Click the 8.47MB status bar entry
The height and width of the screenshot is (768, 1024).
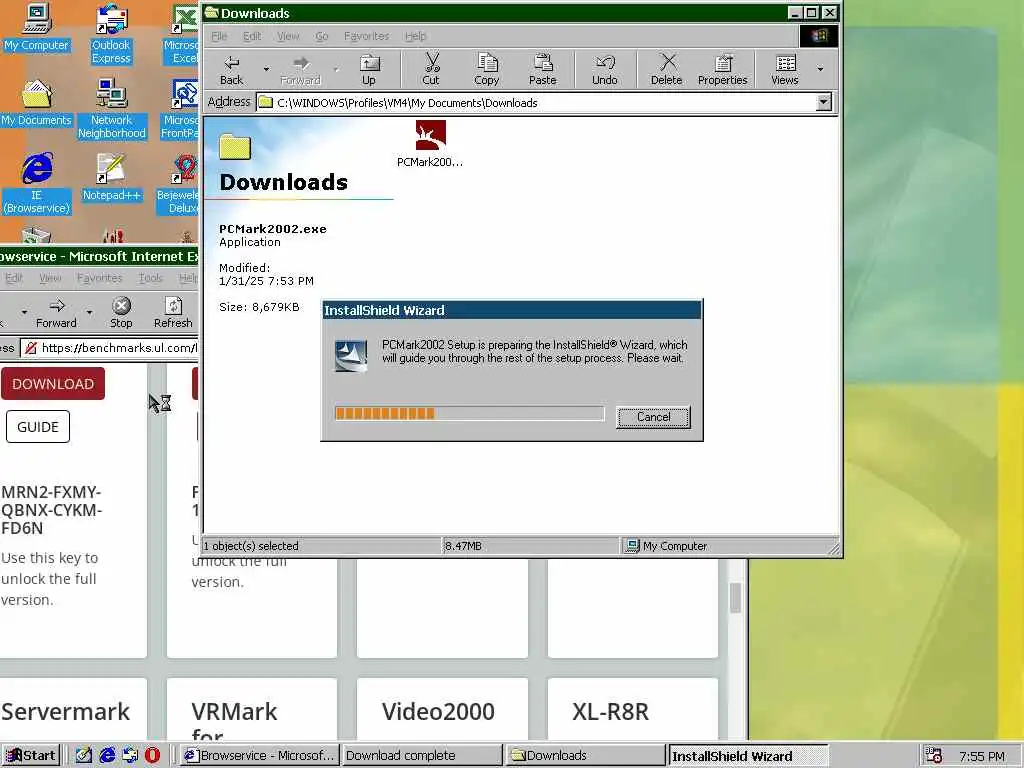463,546
